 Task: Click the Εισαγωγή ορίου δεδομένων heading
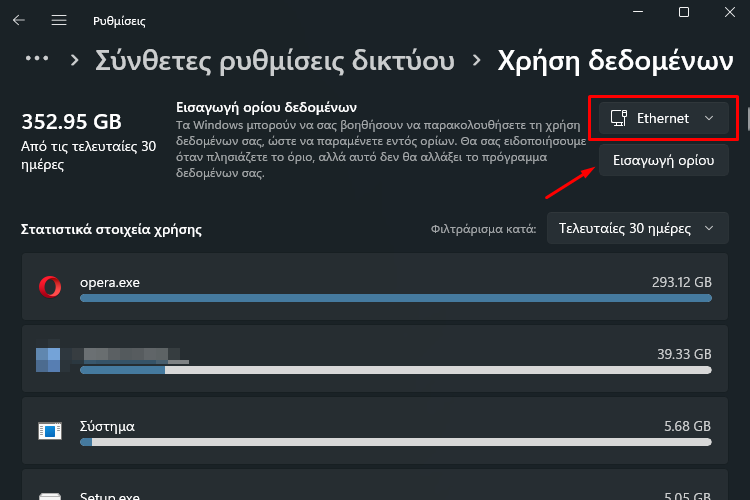(266, 107)
